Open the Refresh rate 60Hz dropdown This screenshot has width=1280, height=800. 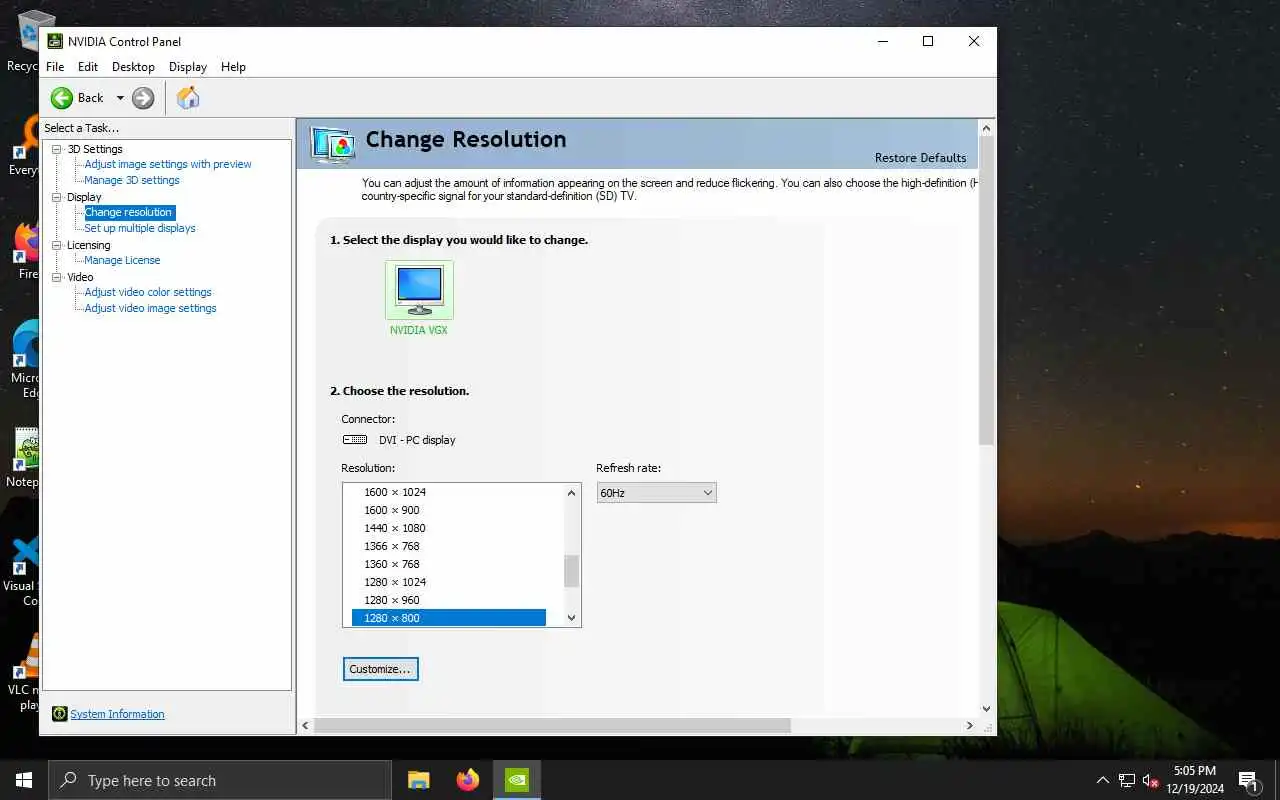click(x=656, y=493)
